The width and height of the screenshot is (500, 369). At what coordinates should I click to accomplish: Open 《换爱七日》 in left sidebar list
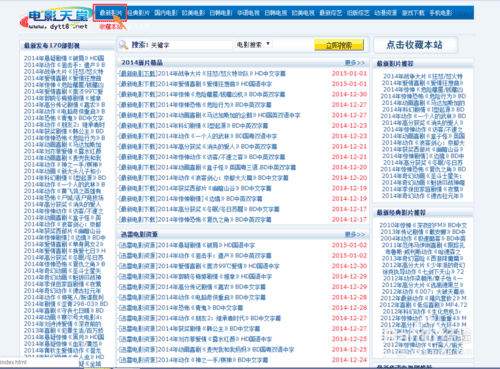pyautogui.click(x=65, y=251)
